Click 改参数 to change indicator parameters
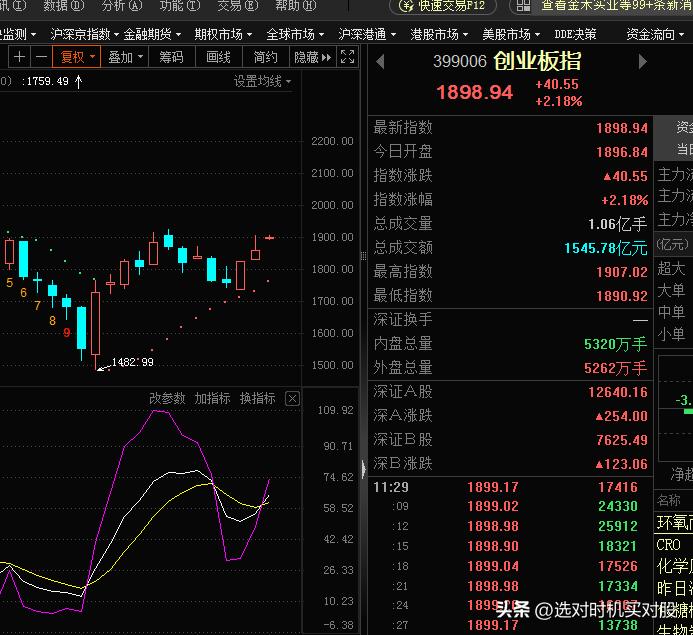This screenshot has width=693, height=635. click(167, 399)
